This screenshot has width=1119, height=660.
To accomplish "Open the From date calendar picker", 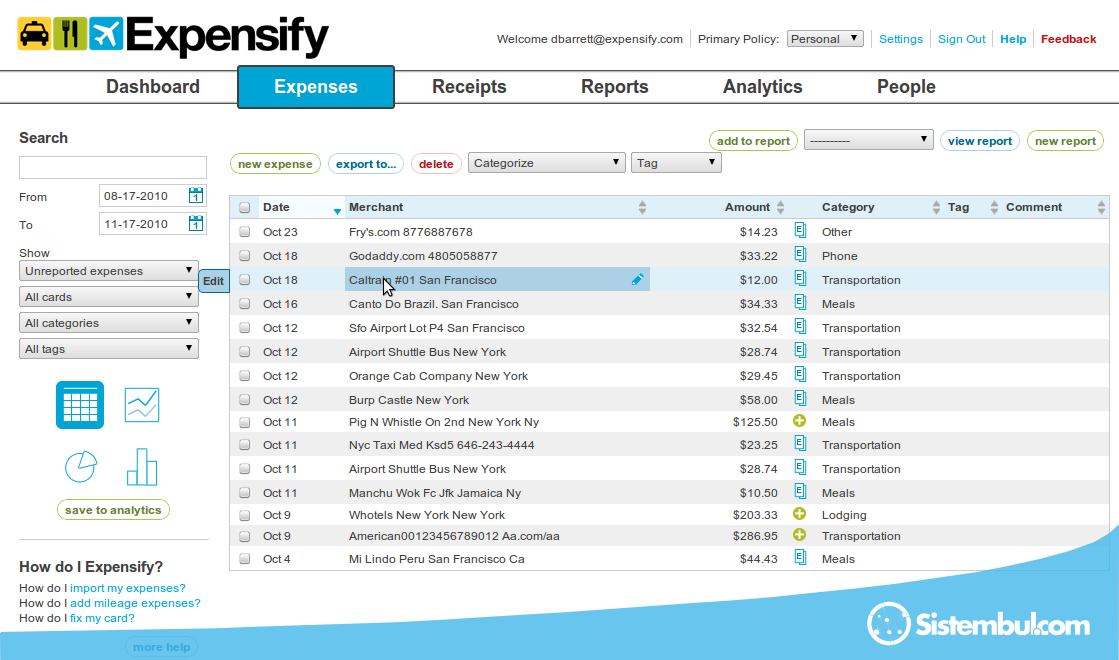I will pos(196,196).
